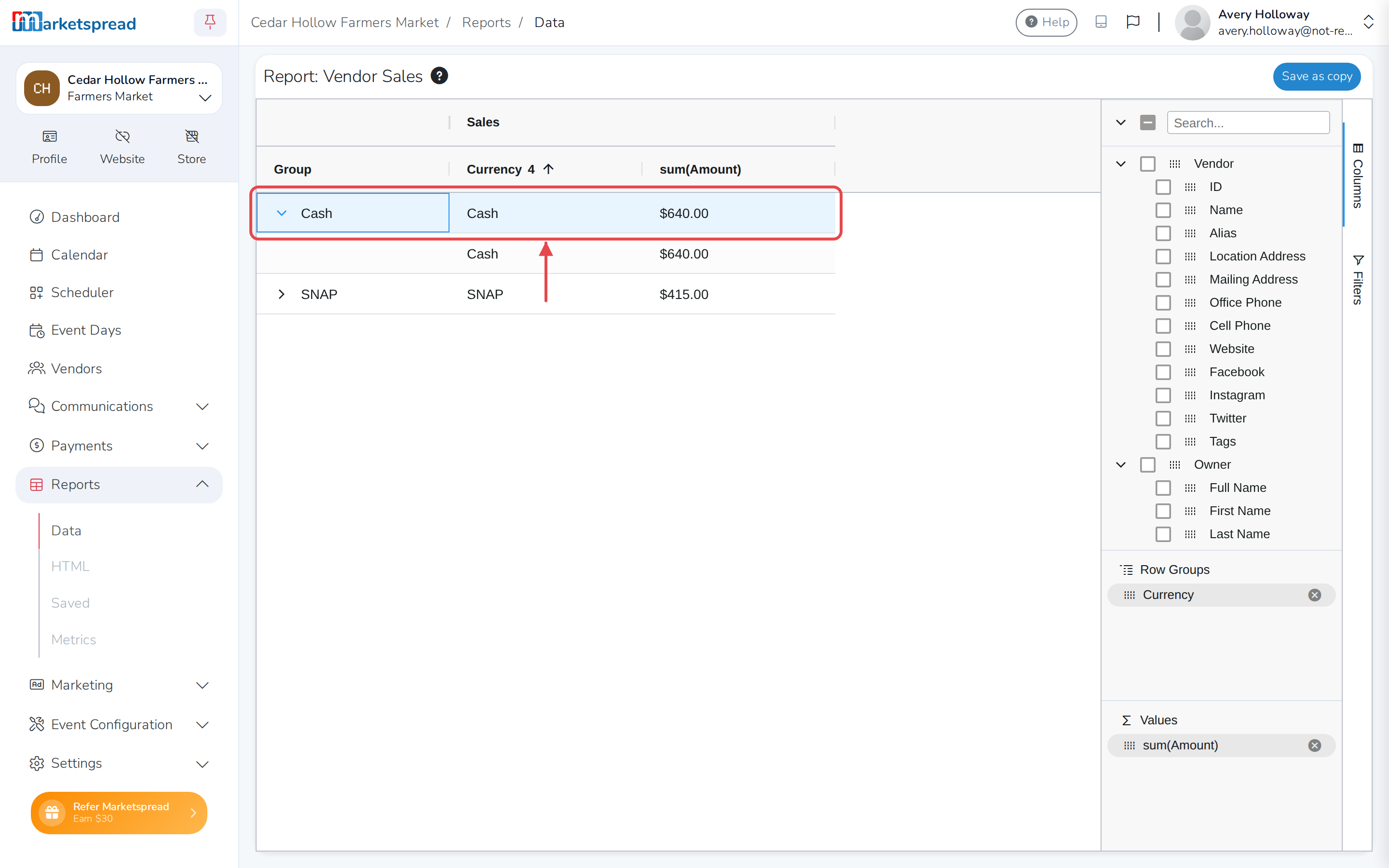The width and height of the screenshot is (1389, 868).
Task: Click the columns Search field
Action: pos(1248,123)
